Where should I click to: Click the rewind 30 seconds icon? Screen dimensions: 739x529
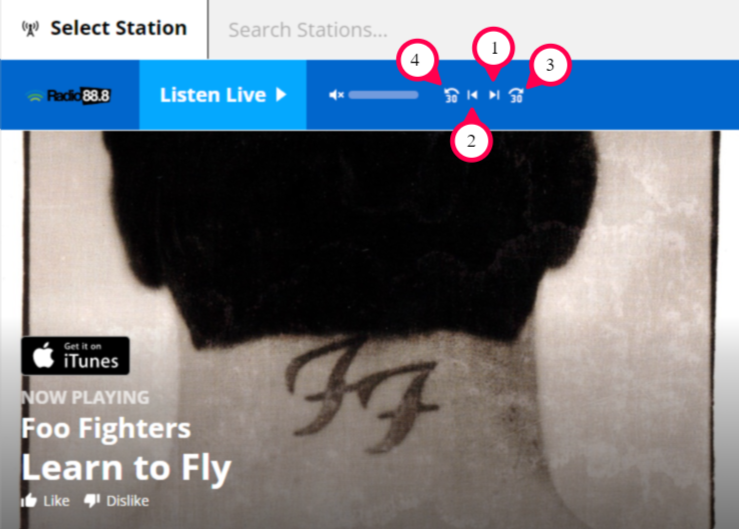[x=451, y=95]
